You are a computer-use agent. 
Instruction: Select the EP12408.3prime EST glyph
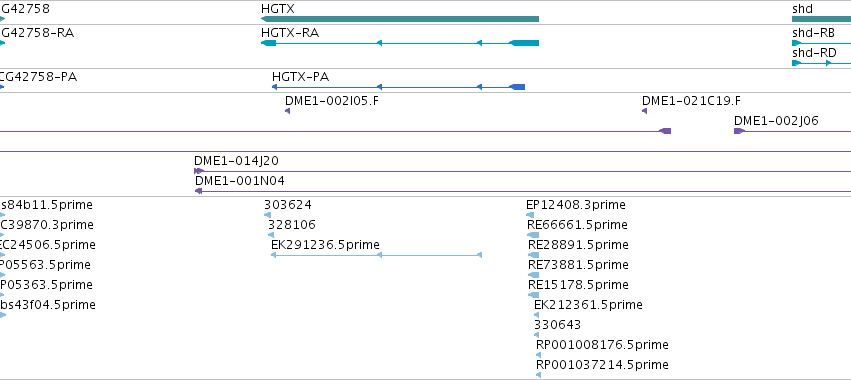tap(530, 215)
